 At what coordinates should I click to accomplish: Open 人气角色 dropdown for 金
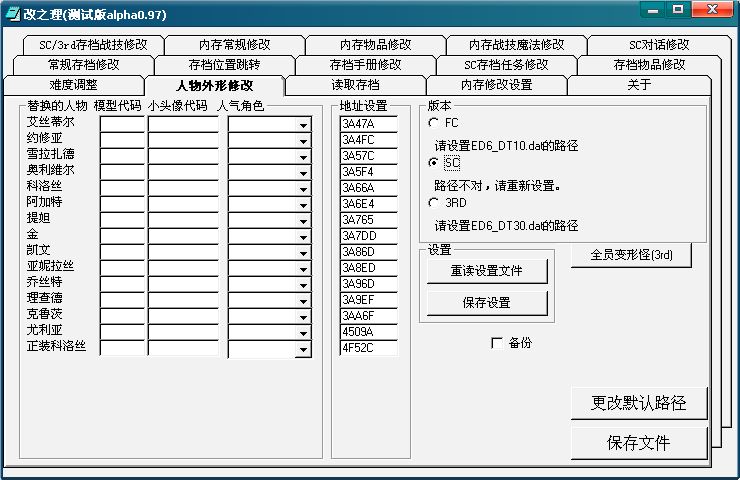(x=303, y=237)
